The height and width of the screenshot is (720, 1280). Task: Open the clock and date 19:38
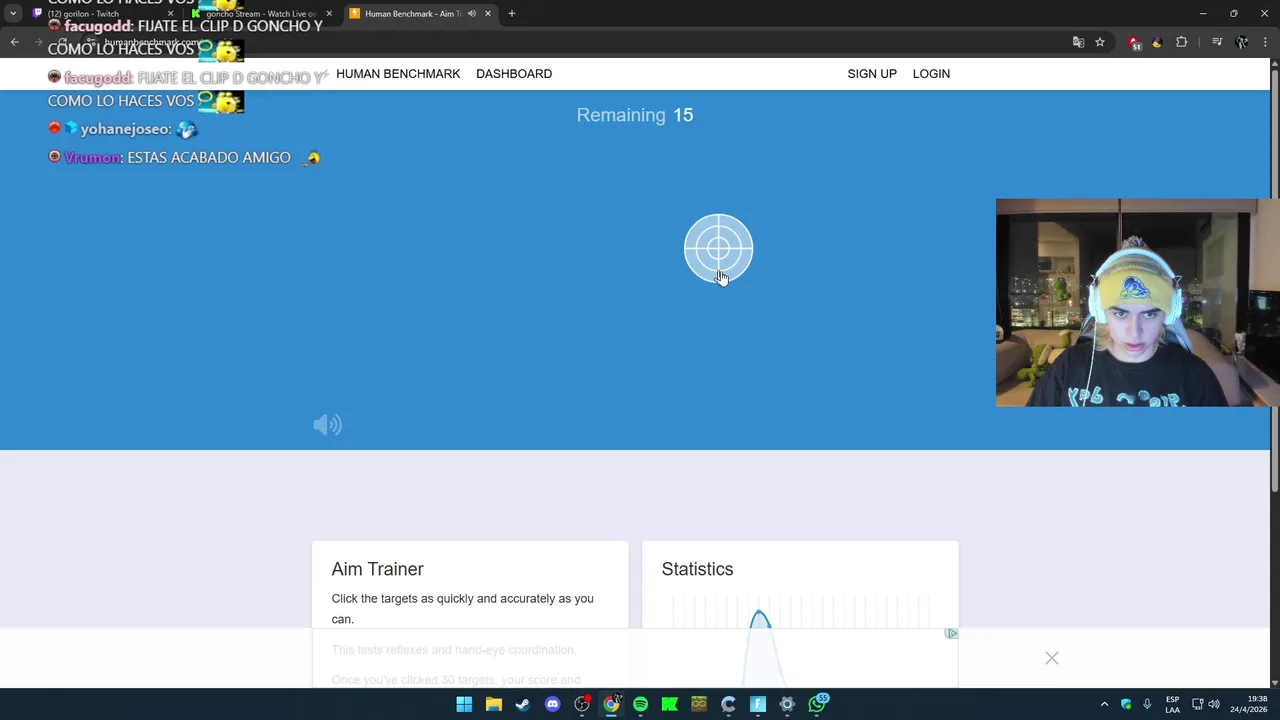coord(1248,704)
